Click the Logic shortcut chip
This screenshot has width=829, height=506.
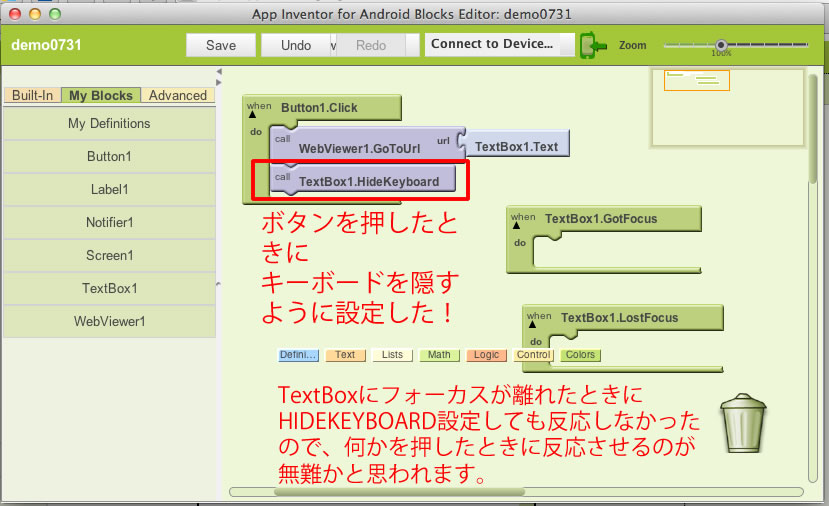(x=486, y=355)
